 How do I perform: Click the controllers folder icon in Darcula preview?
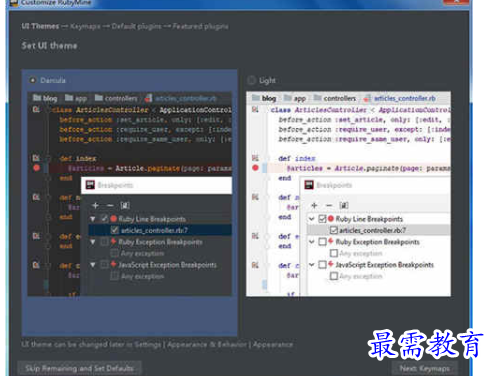[99, 98]
